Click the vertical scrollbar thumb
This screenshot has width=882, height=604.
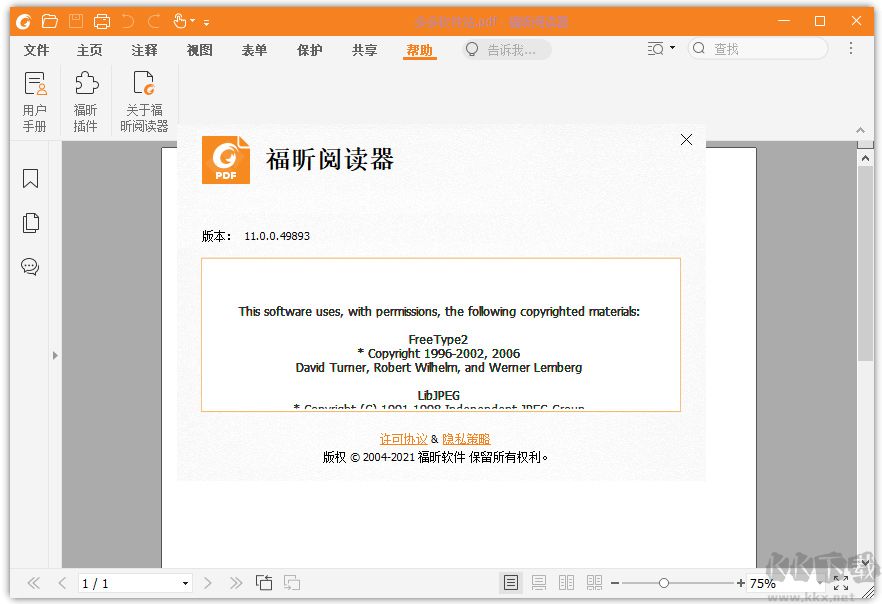pyautogui.click(x=865, y=264)
